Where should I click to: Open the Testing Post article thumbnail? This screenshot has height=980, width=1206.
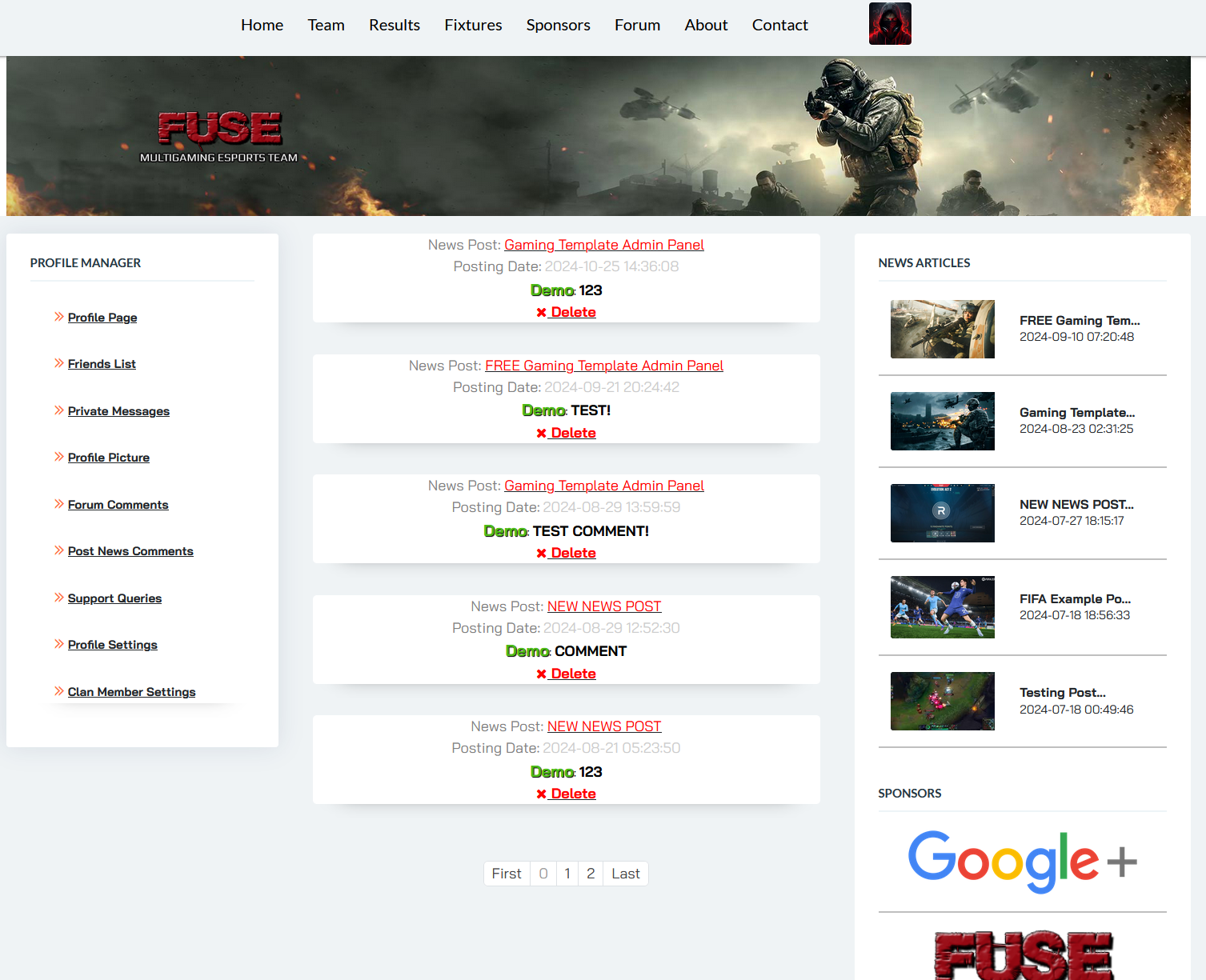[x=942, y=701]
